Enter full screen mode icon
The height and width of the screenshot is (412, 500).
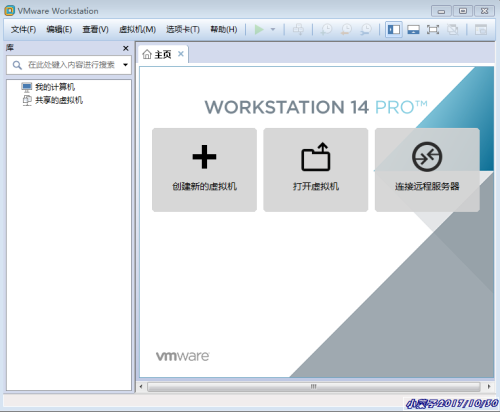point(433,30)
